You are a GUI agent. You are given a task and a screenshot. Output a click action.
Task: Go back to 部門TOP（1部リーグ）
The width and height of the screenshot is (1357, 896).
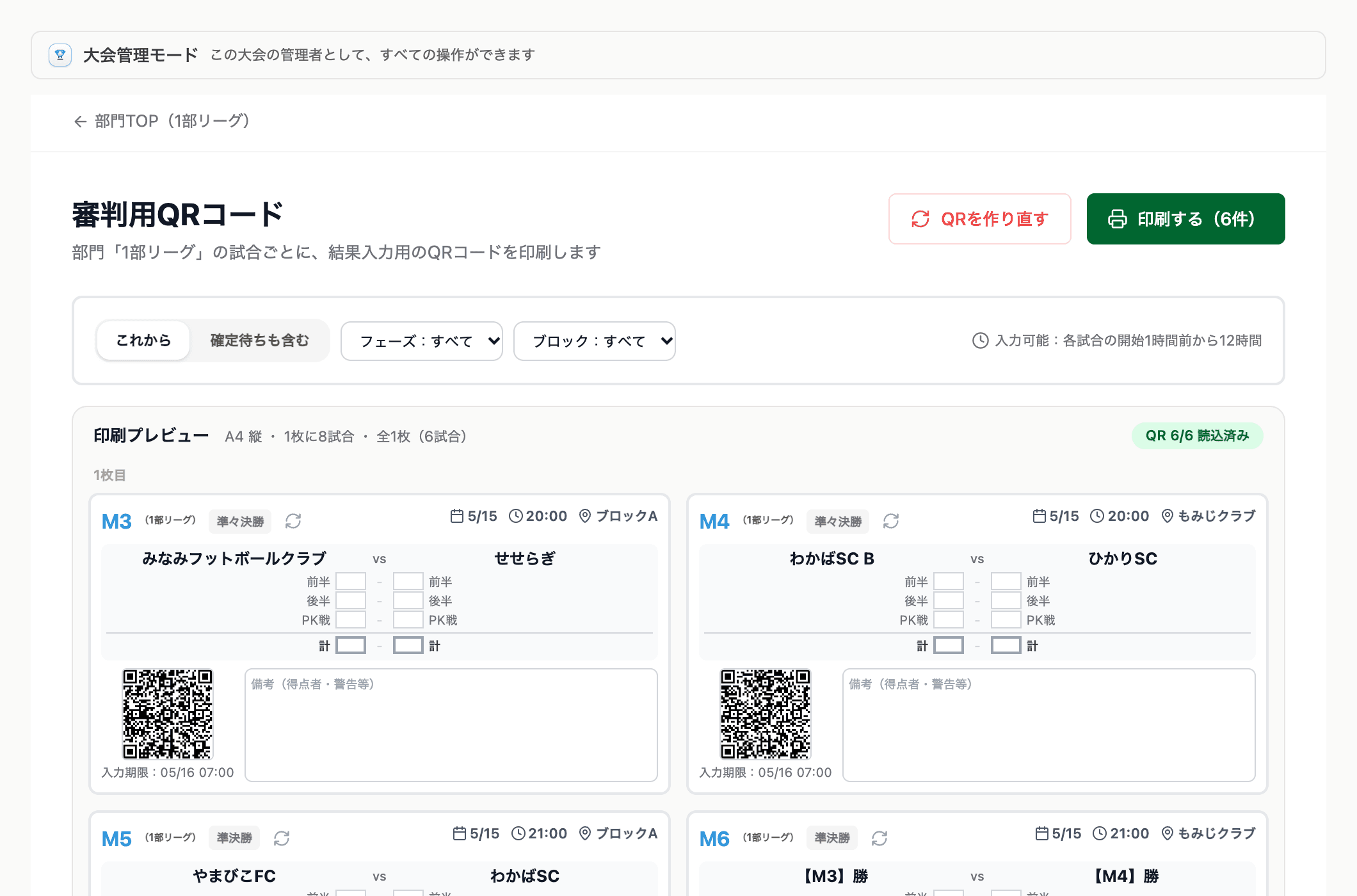(x=161, y=121)
